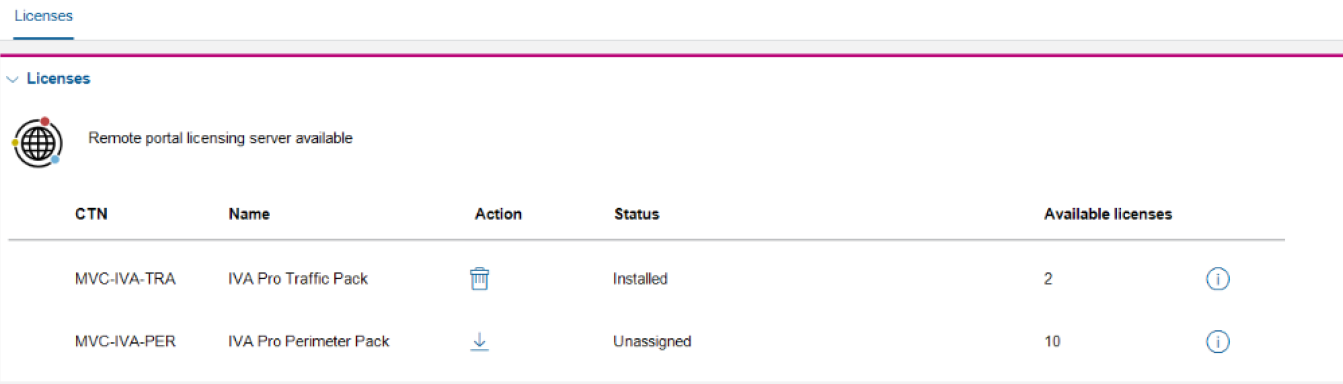Viewport: 1343px width, 384px height.
Task: Click the download icon for IVA Pro Perimeter Pack
Action: 480,342
